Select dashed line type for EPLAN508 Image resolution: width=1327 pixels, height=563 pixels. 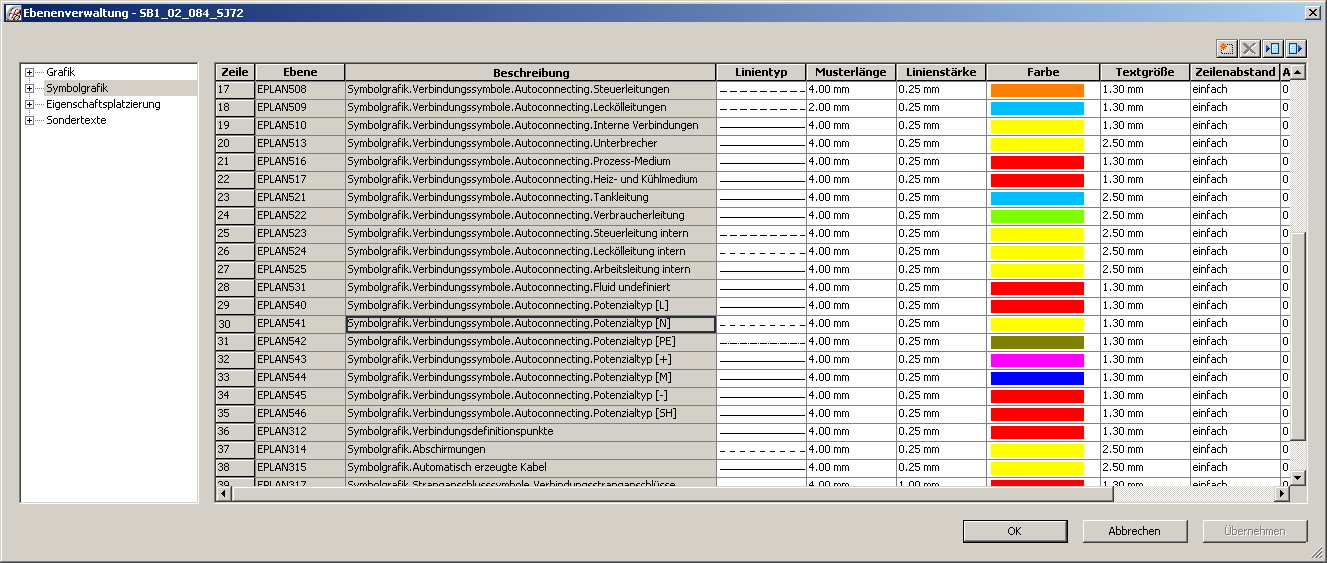coord(761,90)
